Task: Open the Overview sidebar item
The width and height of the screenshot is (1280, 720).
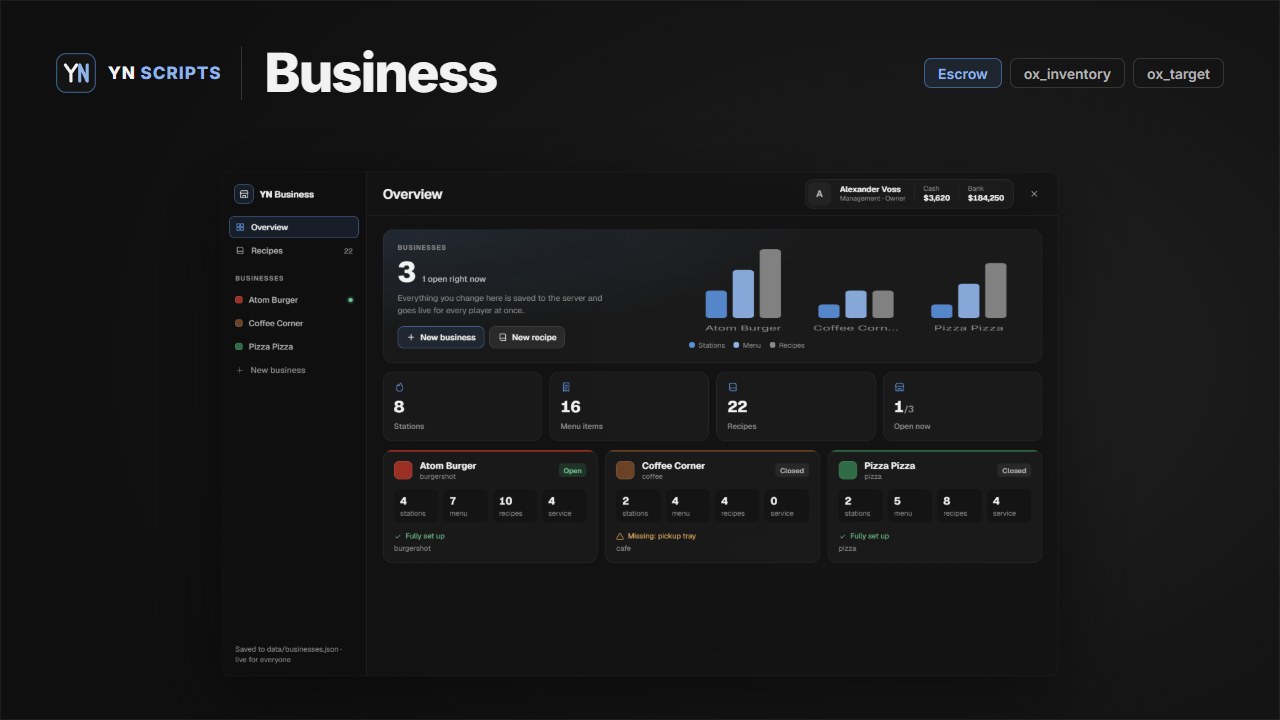Action: point(294,227)
